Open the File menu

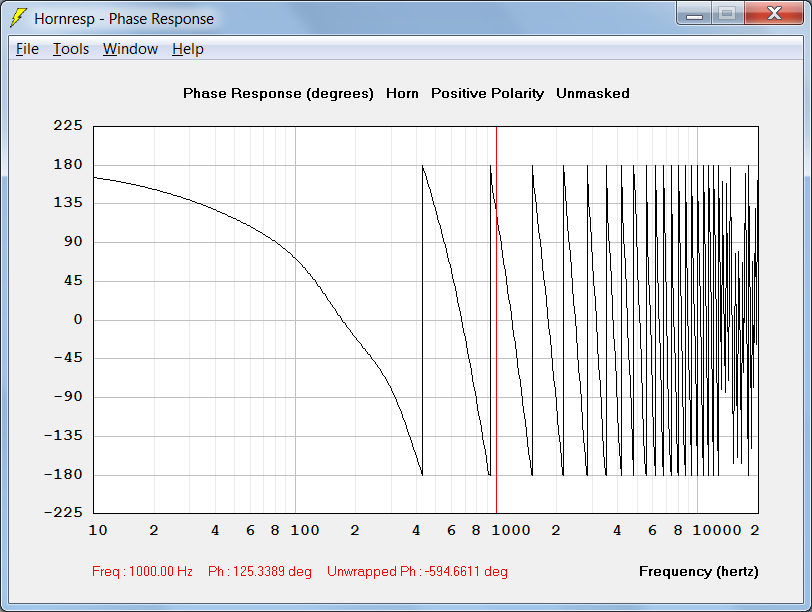click(27, 49)
